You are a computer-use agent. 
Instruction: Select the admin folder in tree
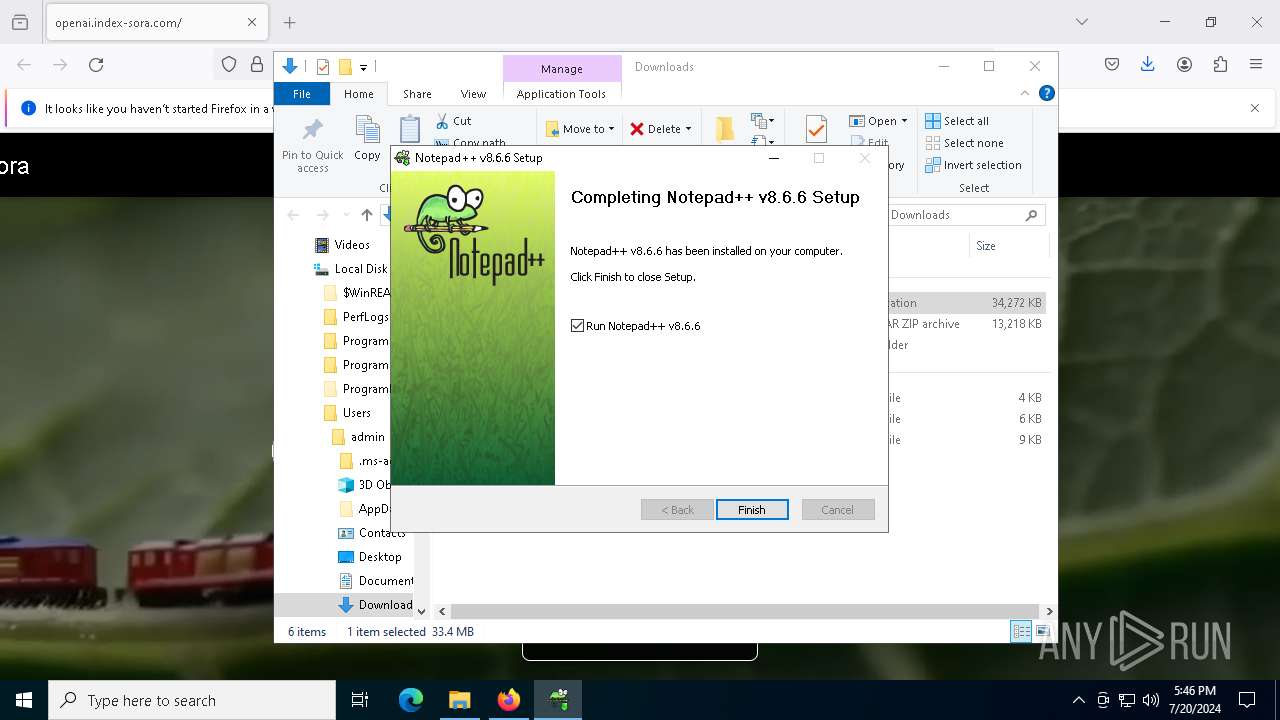(358, 437)
